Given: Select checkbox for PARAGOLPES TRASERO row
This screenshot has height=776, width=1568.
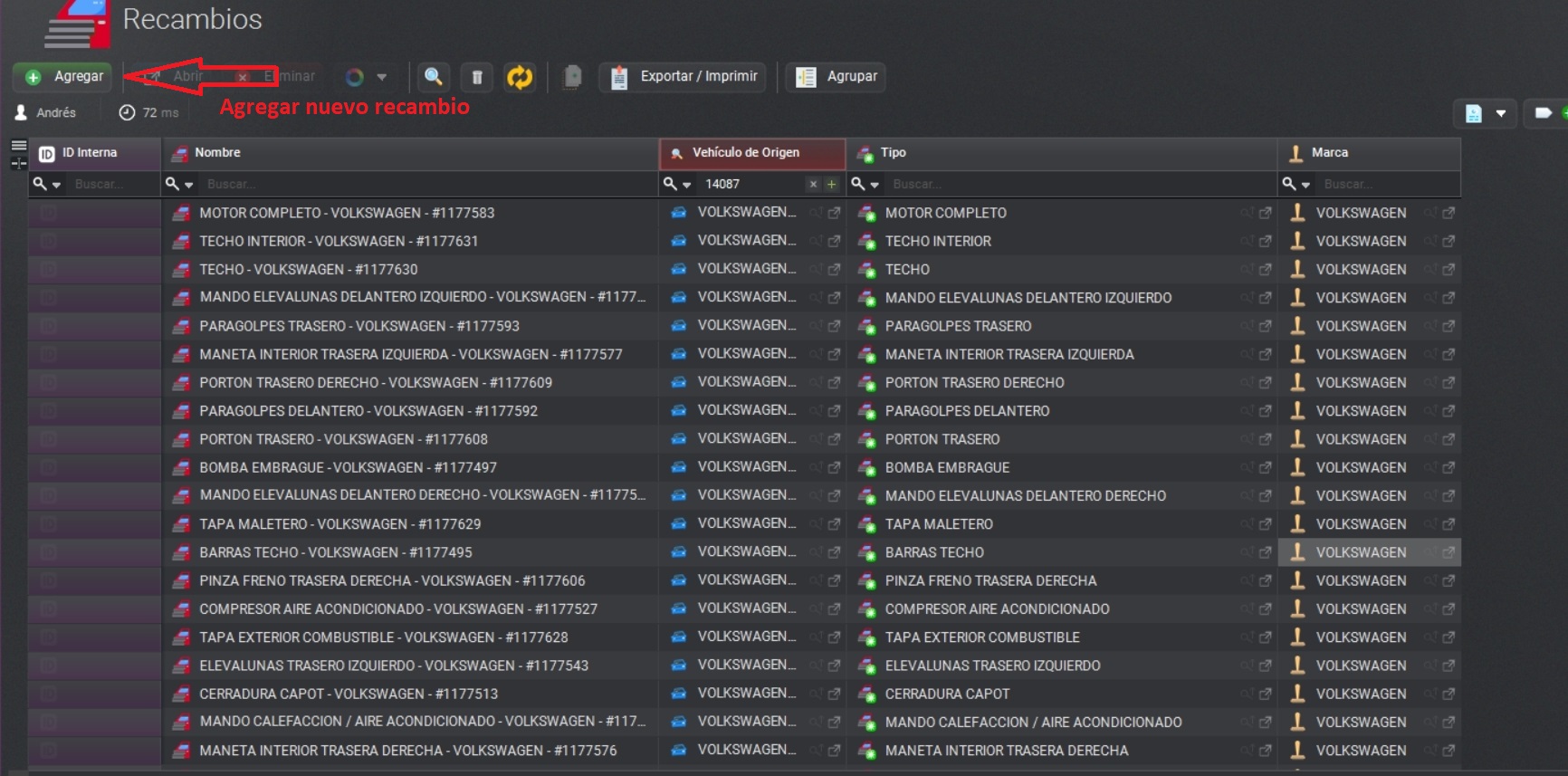Looking at the screenshot, I should (49, 326).
